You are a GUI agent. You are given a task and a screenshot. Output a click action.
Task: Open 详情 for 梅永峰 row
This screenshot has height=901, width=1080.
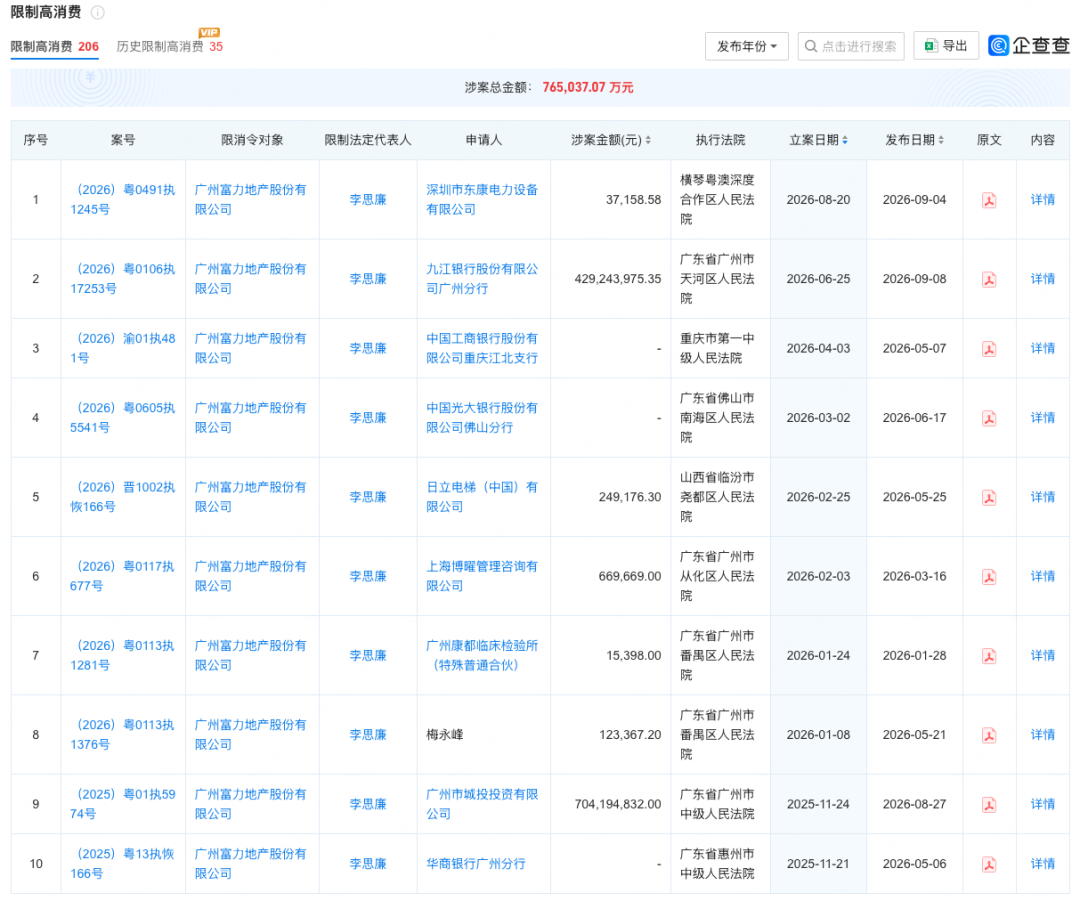coord(1042,735)
